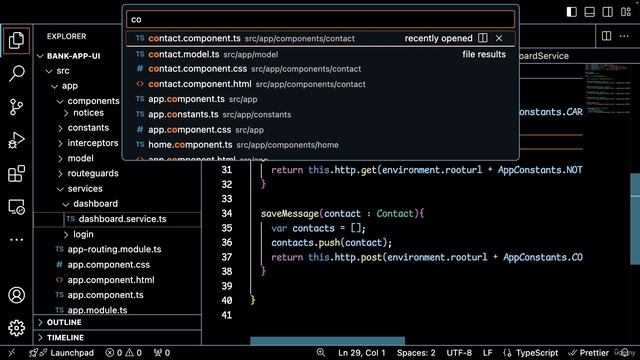Open the Accounts menu
640x360 pixels.
pos(16,295)
